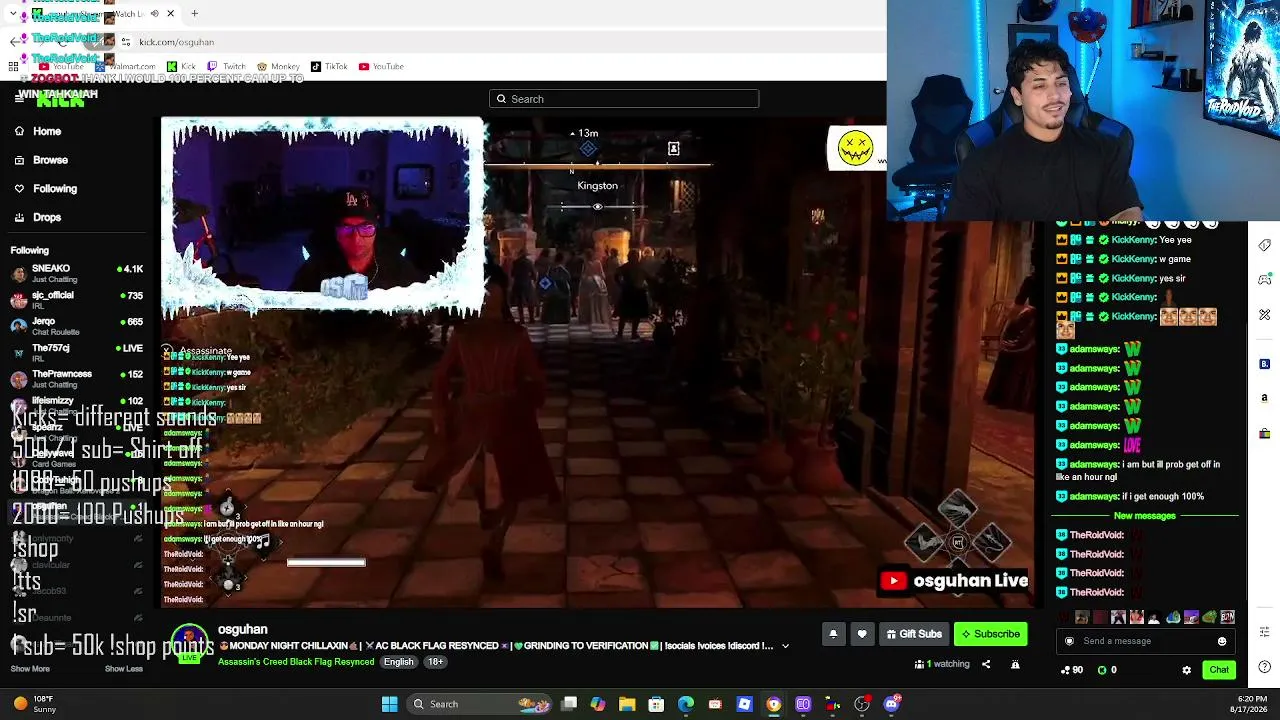Screen dimensions: 1280x720
Task: Open the tools icon in browser sidebar
Action: click(1265, 315)
